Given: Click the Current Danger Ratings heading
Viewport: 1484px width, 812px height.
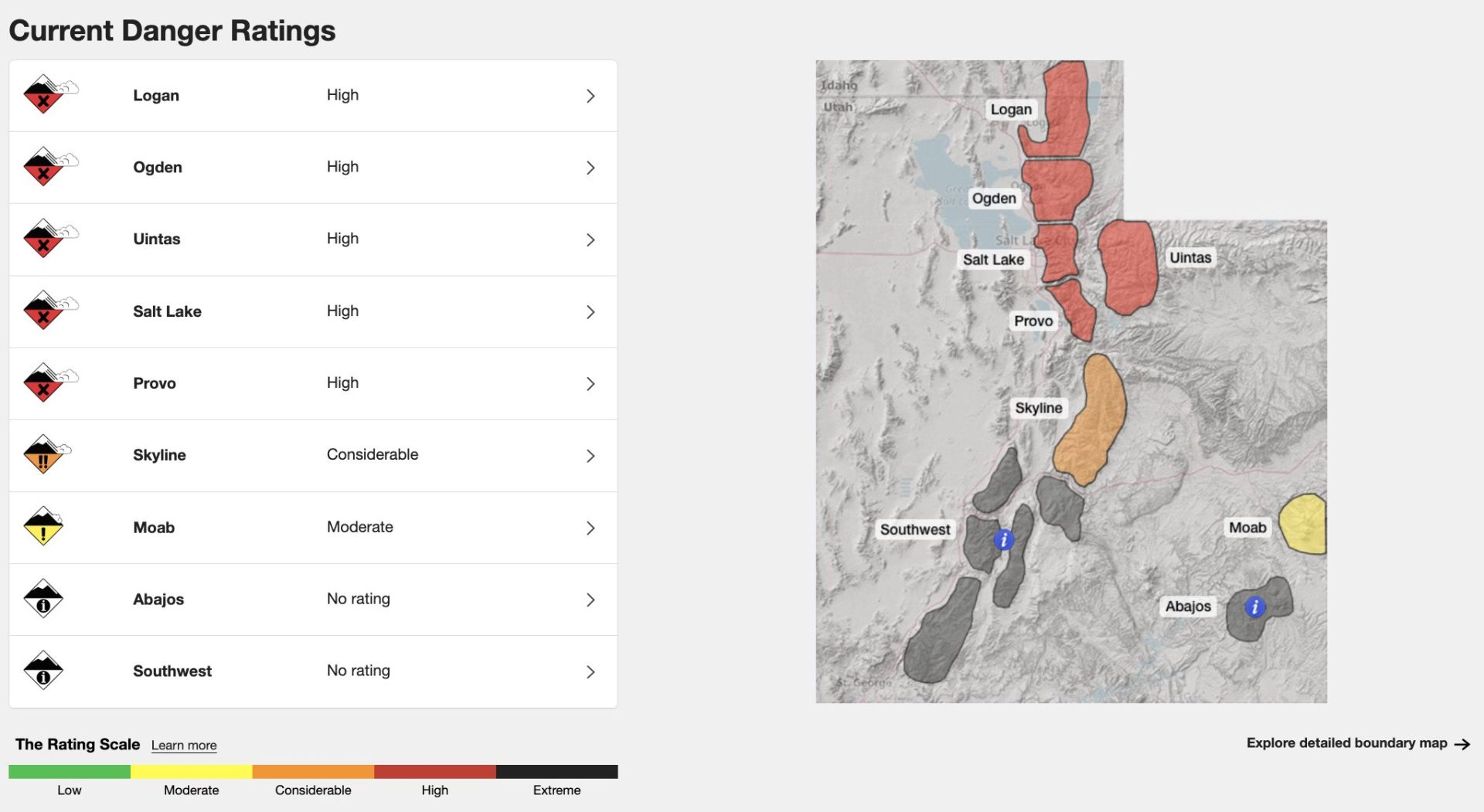Looking at the screenshot, I should (172, 31).
